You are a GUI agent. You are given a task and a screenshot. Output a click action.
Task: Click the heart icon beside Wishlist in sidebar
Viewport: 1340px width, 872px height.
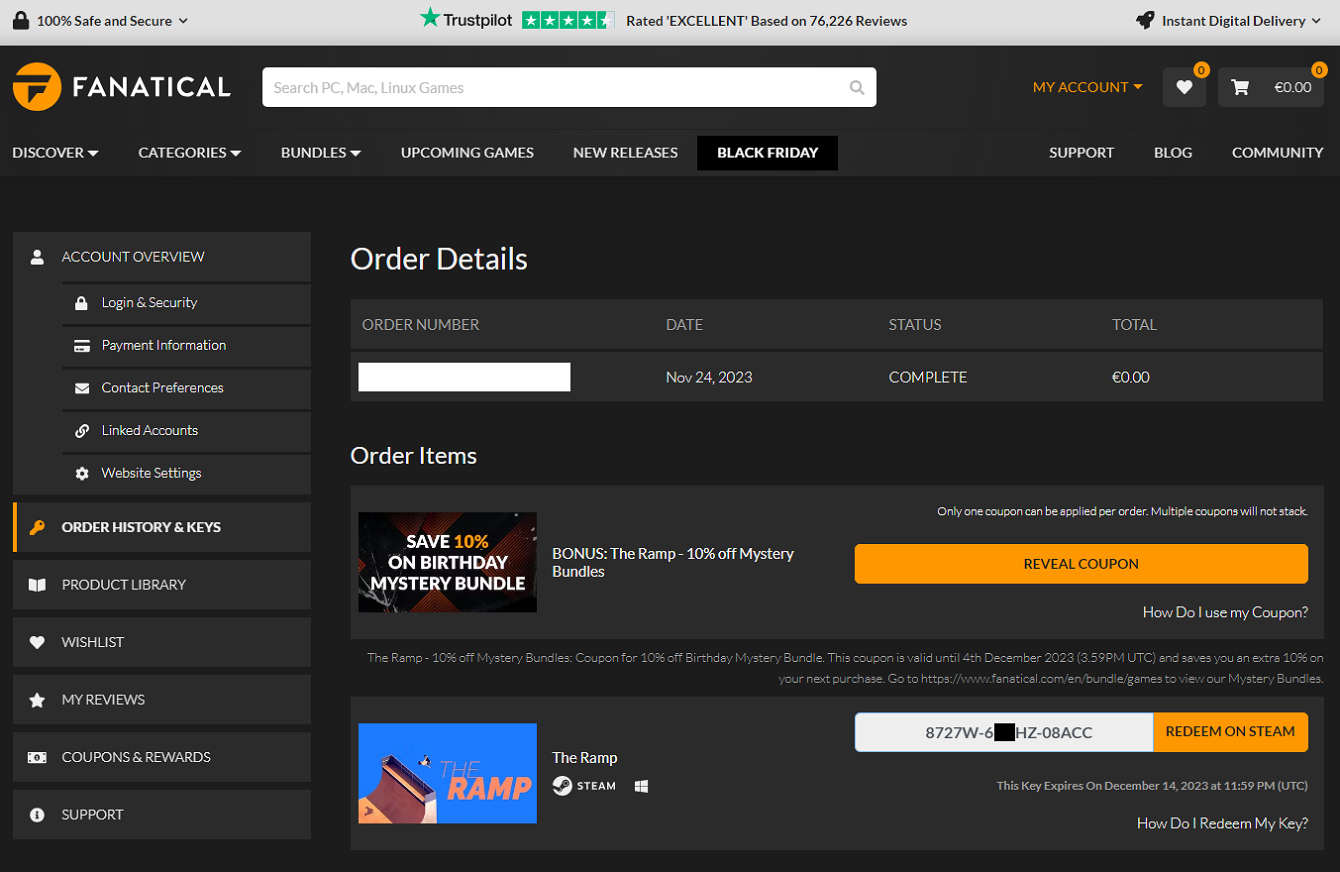pos(37,642)
